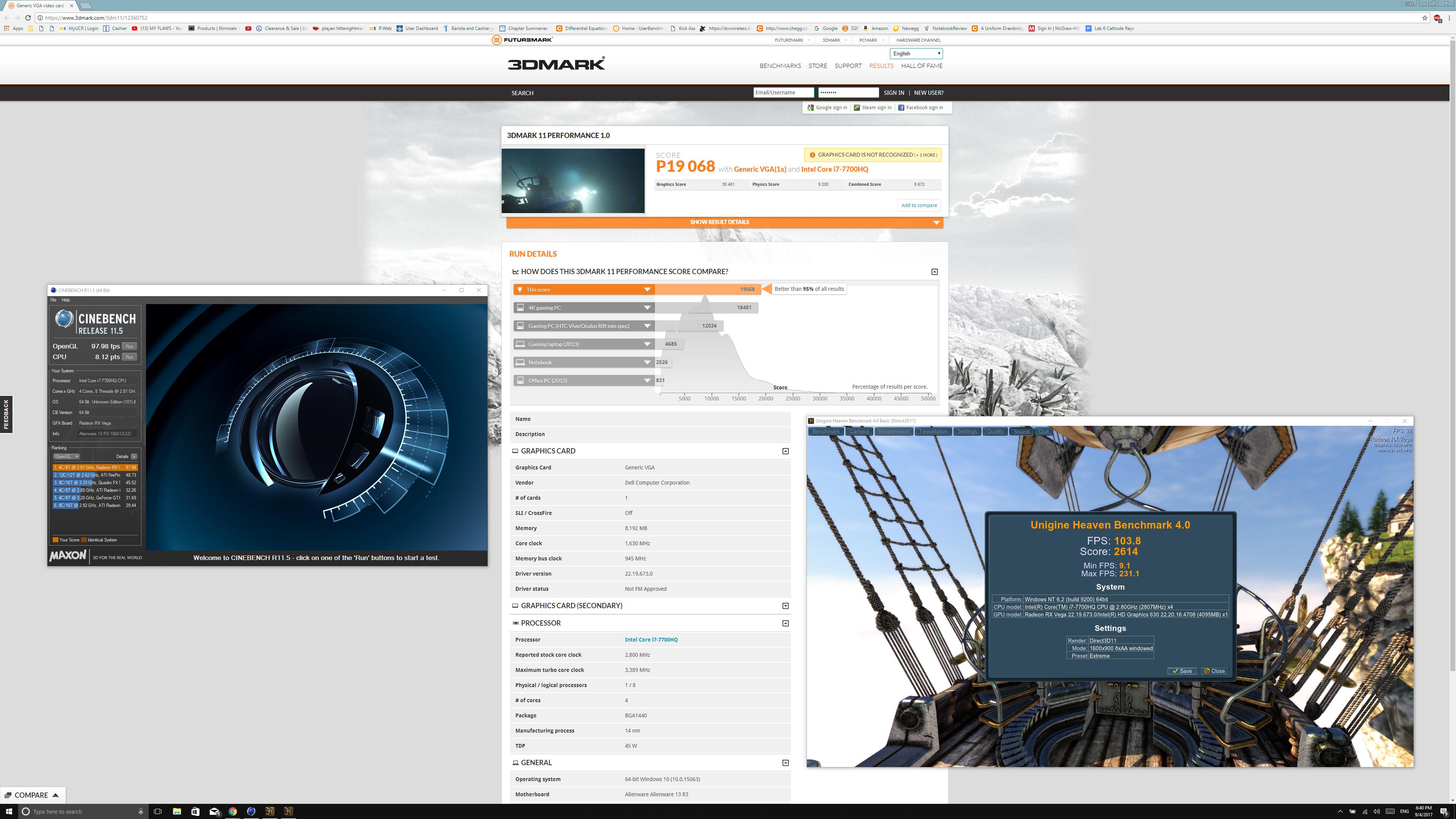Toggle Graphics Card (Secondary) section box
This screenshot has width=1456, height=819.
(785, 606)
